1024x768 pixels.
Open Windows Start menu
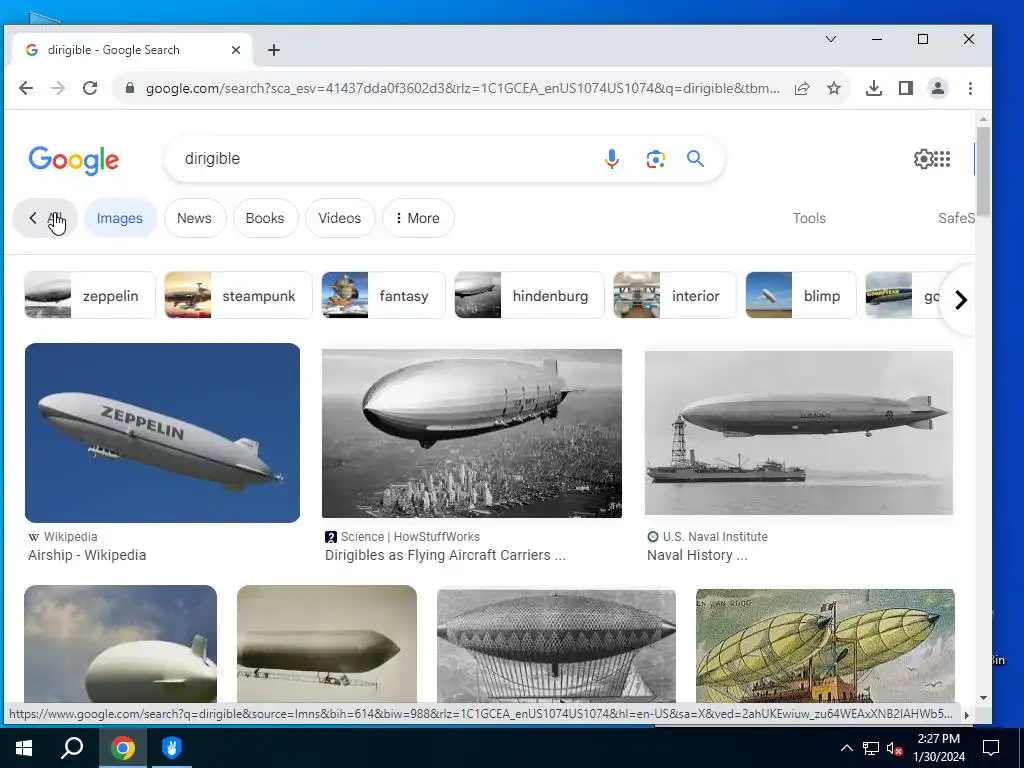tap(24, 748)
